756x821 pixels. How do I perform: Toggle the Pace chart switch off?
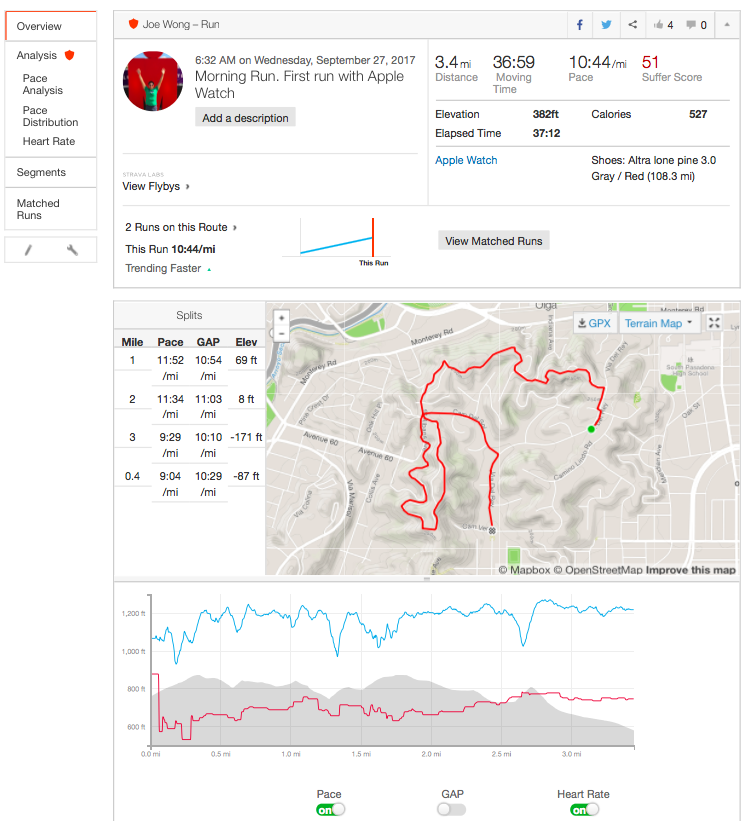pos(330,809)
